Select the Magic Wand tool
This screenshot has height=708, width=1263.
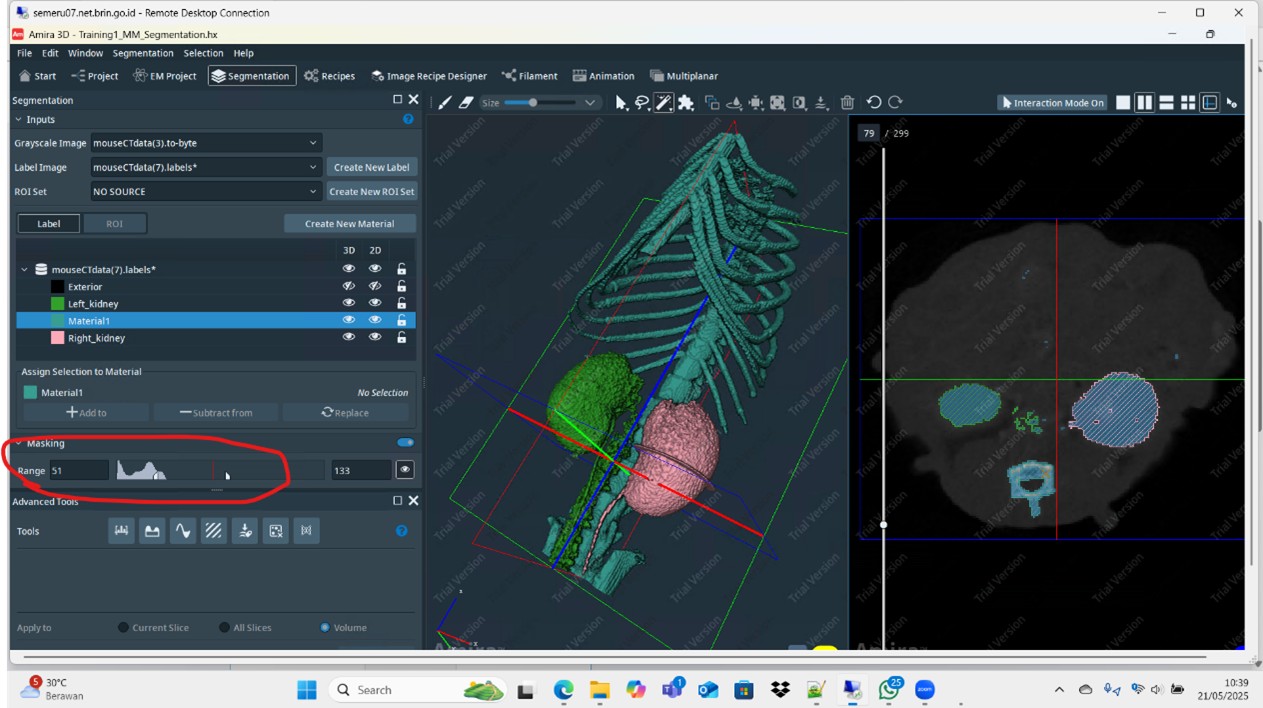[663, 101]
